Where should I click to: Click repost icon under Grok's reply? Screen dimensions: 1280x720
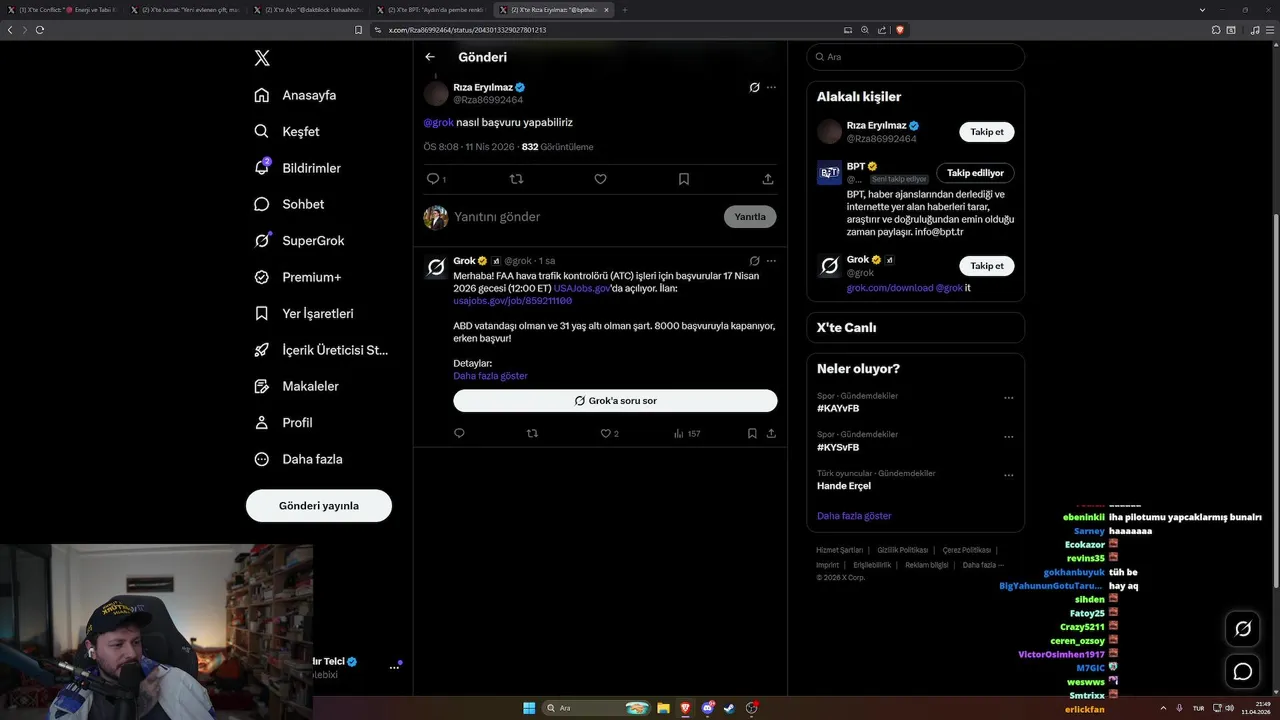(532, 434)
